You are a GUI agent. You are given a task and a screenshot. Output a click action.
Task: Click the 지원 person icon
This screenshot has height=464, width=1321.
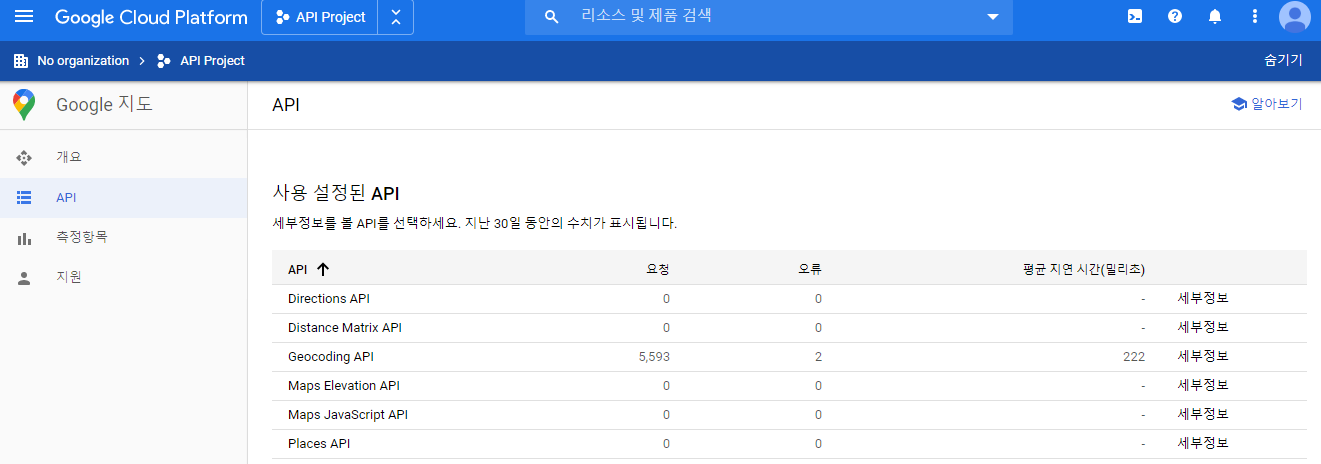25,278
